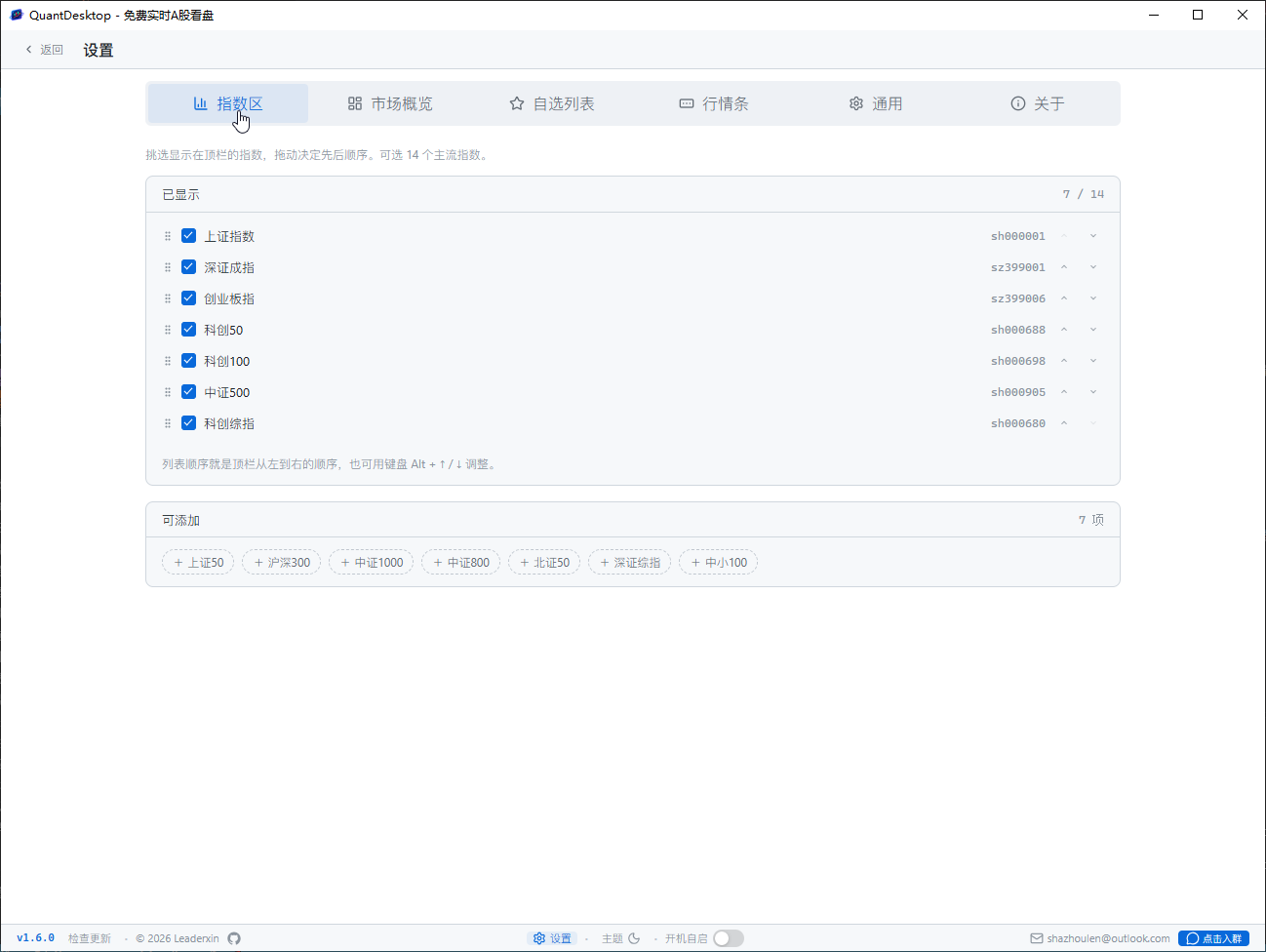The height and width of the screenshot is (952, 1266).
Task: Uncheck the 科创50 checkbox
Action: coord(189,330)
